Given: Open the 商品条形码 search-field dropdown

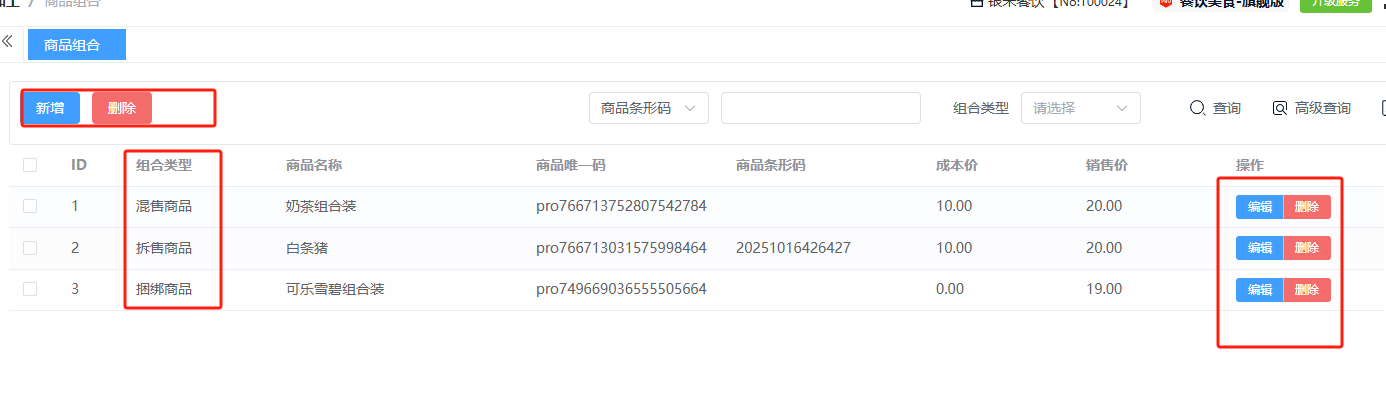Looking at the screenshot, I should point(648,108).
